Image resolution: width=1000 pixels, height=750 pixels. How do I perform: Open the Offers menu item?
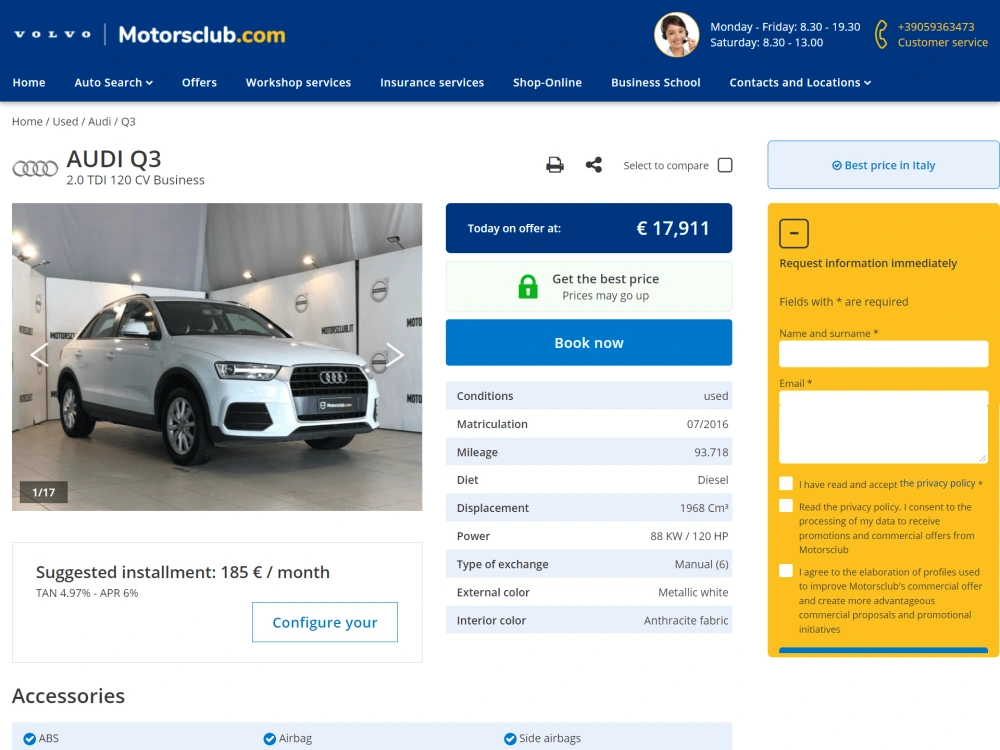click(x=199, y=82)
